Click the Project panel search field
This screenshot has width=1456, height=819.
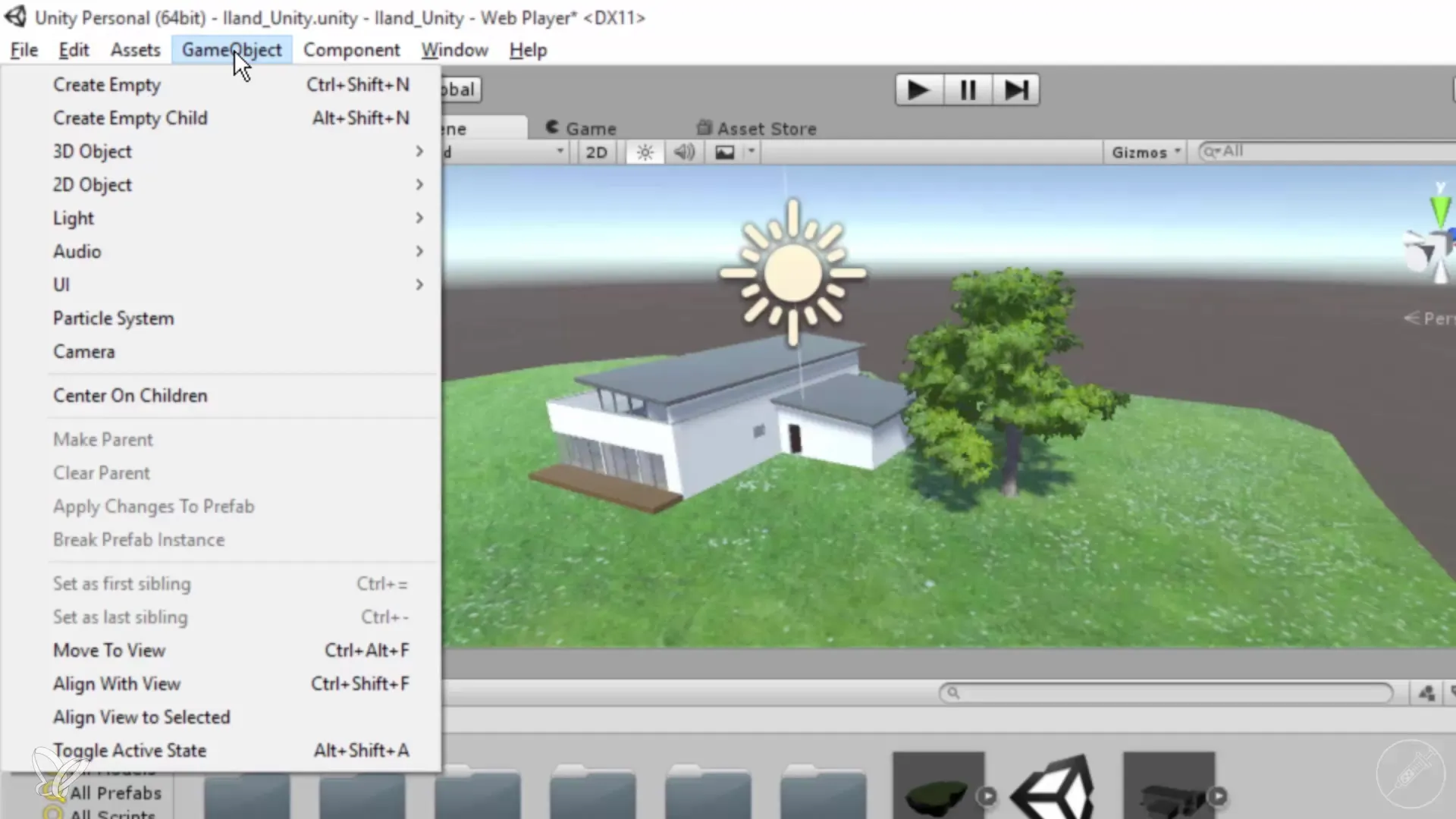[x=1166, y=692]
